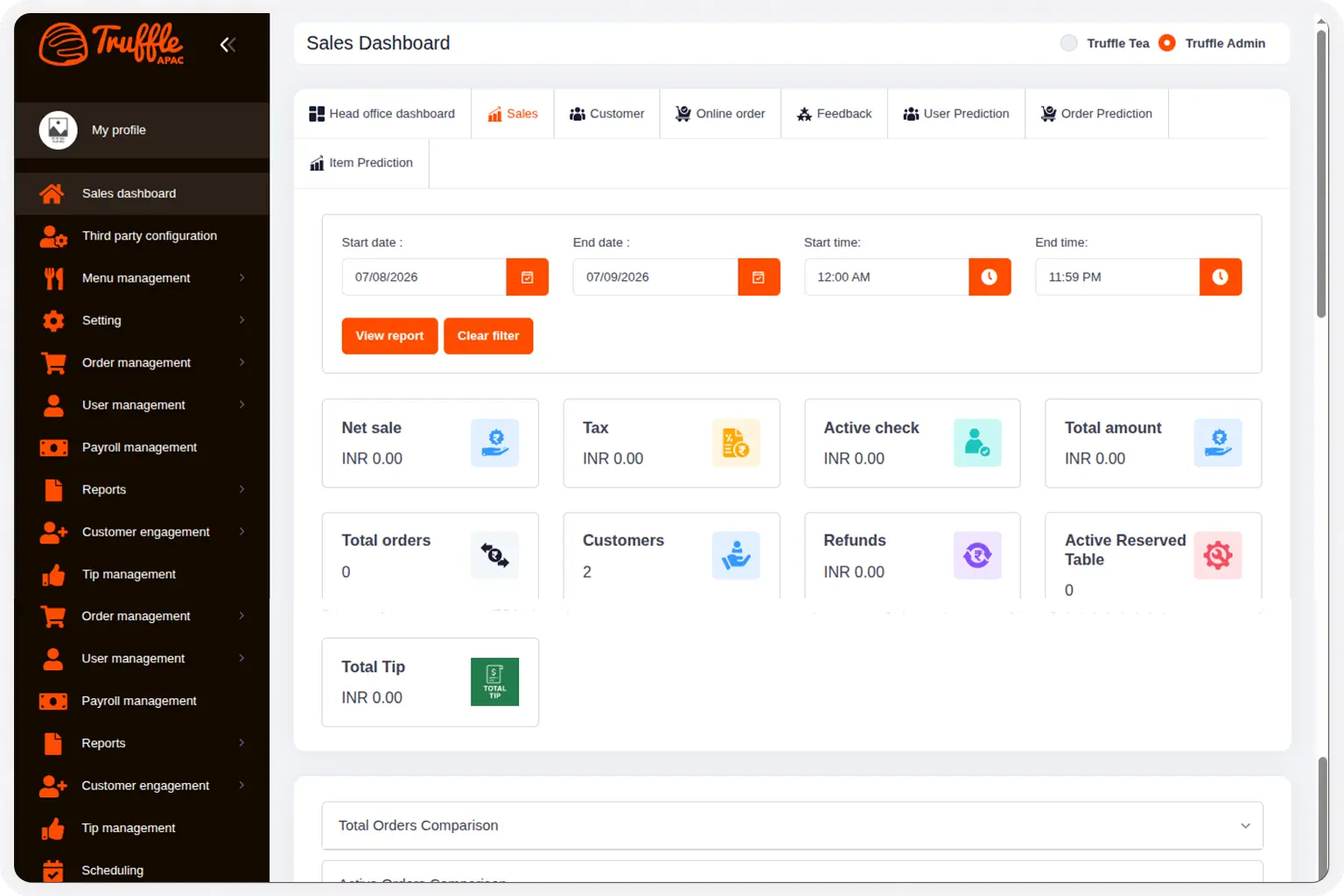Click the Clear filter button
1344x896 pixels.
[488, 336]
